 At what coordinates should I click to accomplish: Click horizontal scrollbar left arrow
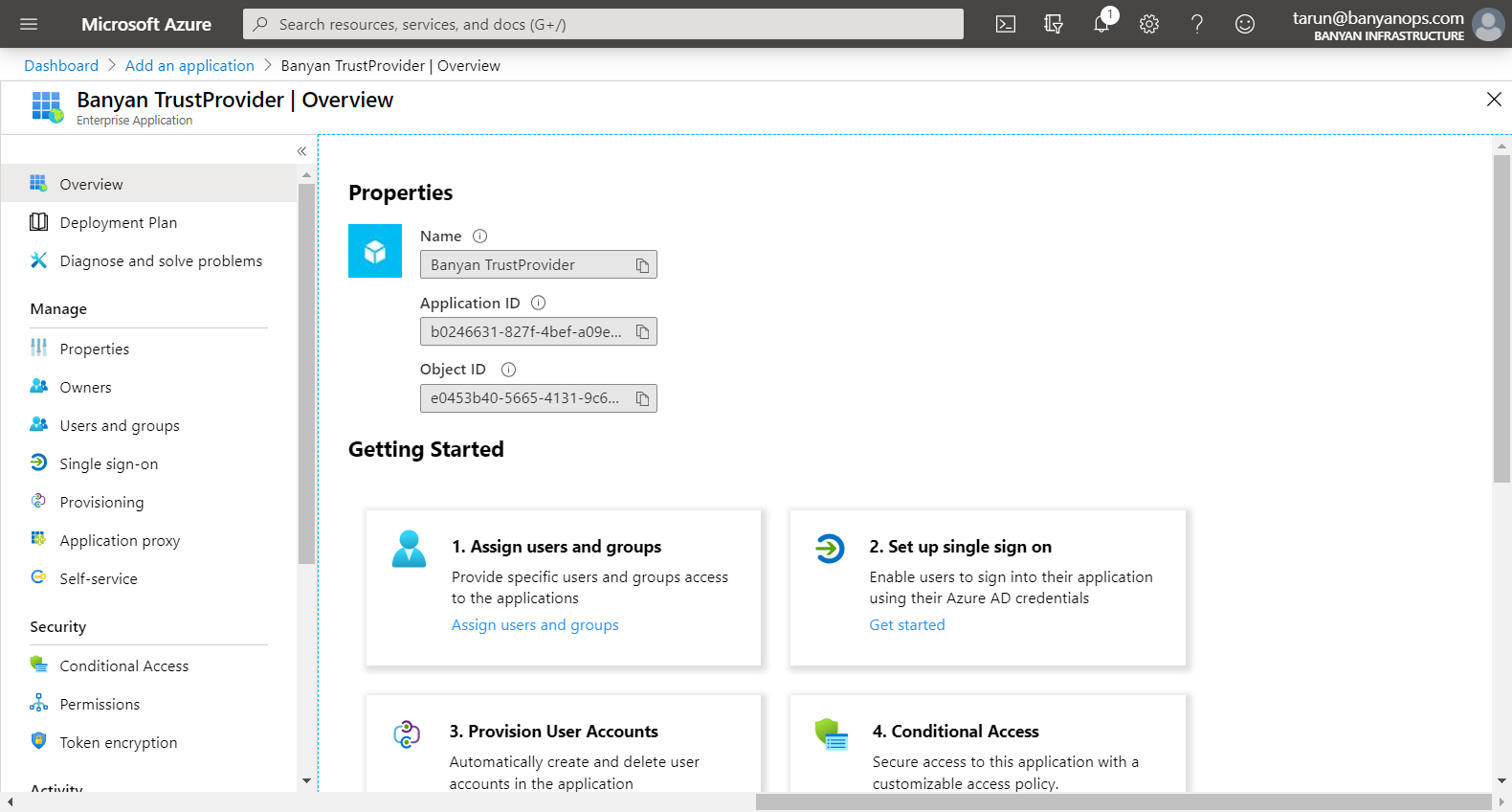point(10,802)
